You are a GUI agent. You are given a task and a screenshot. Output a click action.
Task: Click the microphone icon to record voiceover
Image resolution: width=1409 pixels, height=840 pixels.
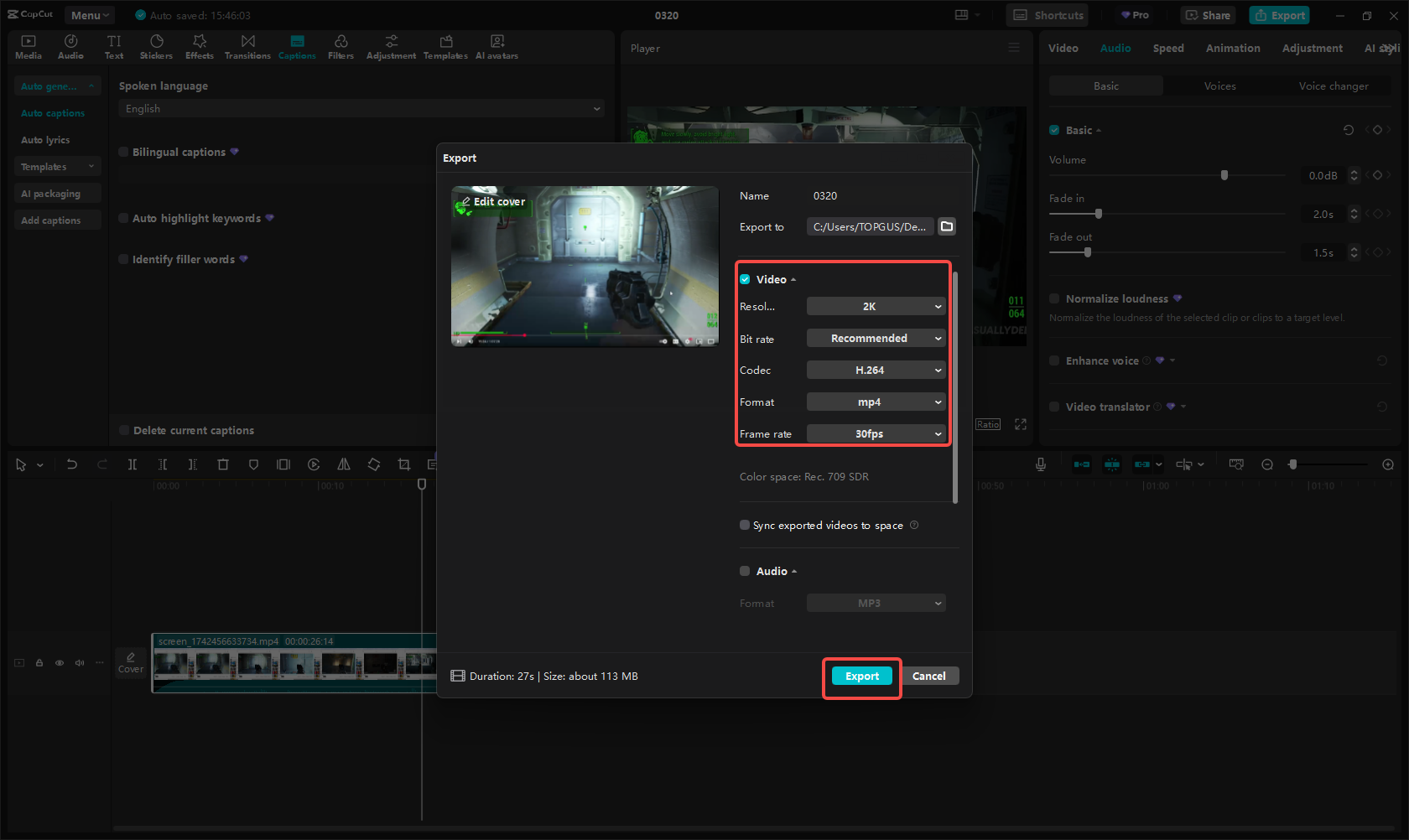coord(1040,464)
